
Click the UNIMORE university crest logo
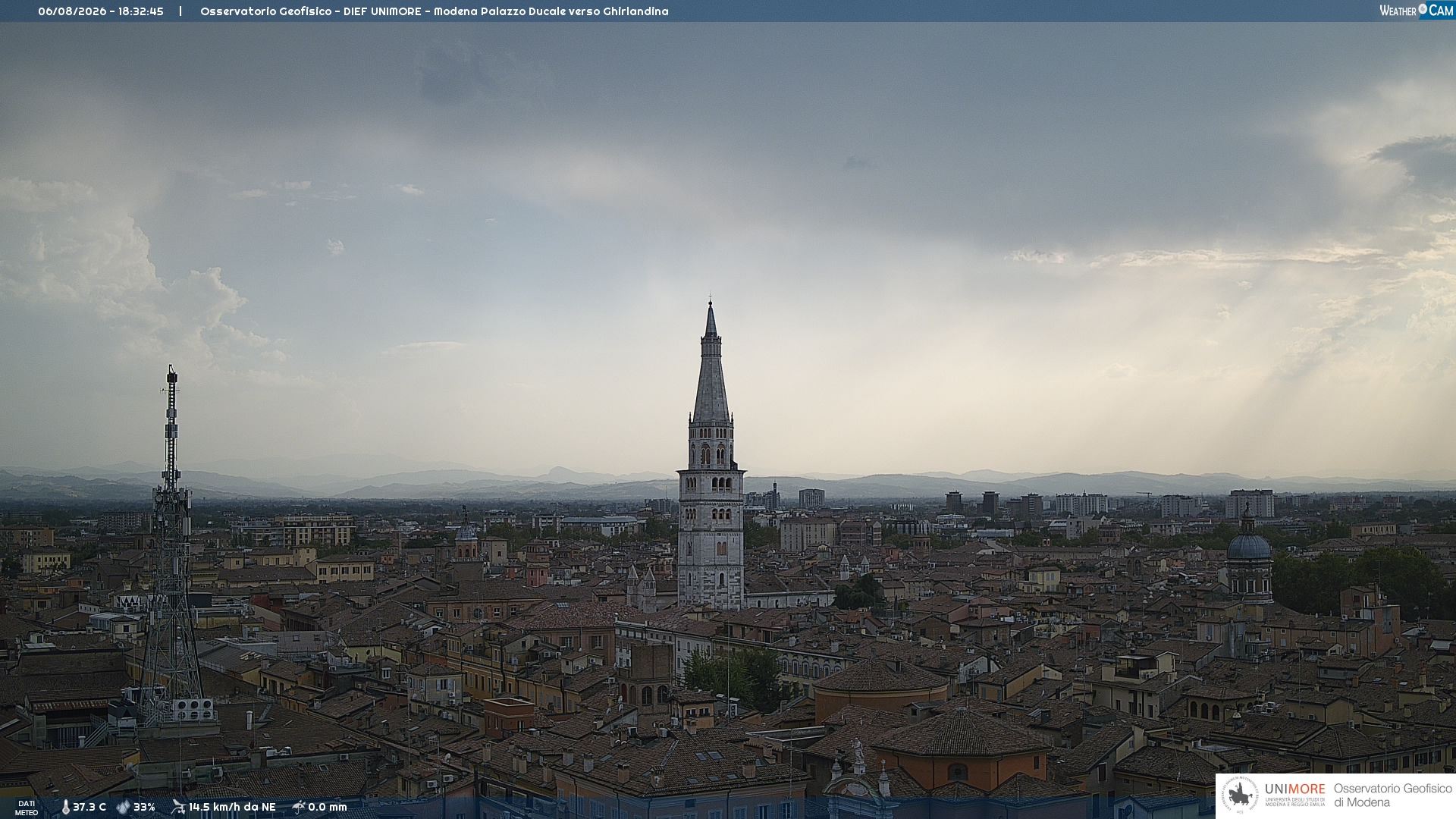pos(1240,795)
